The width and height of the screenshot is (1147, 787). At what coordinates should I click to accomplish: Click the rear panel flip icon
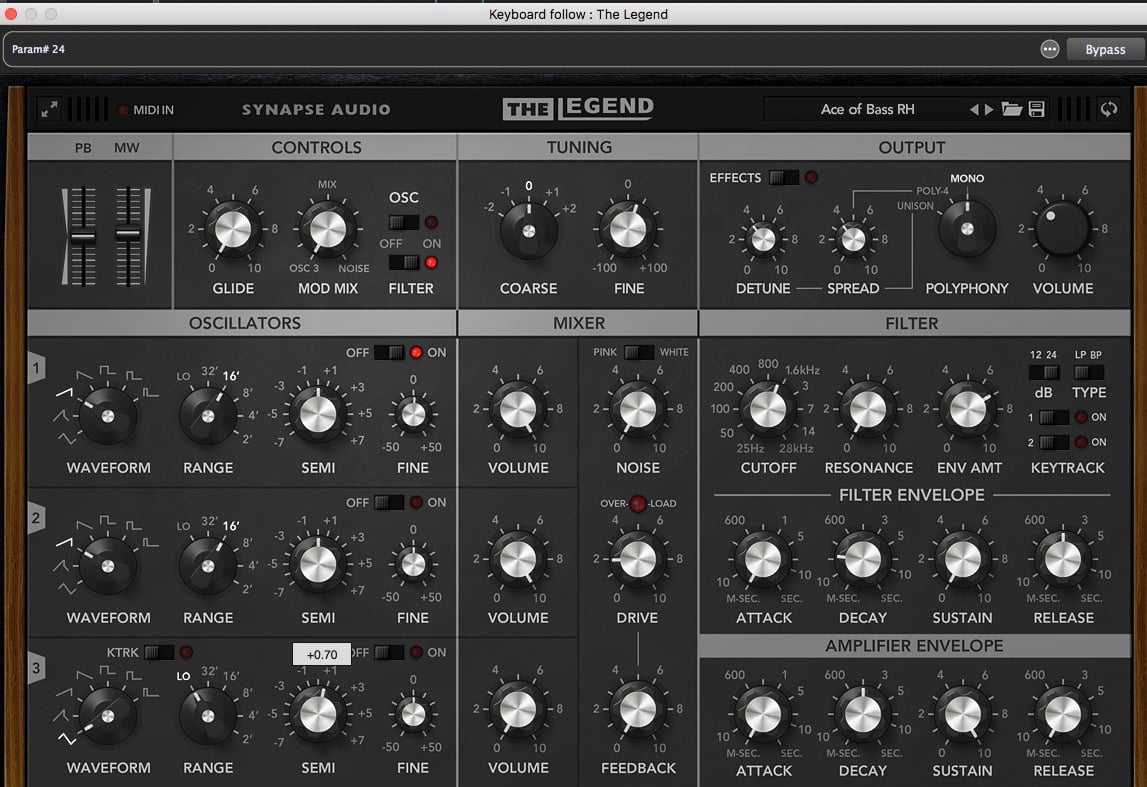tap(1109, 109)
